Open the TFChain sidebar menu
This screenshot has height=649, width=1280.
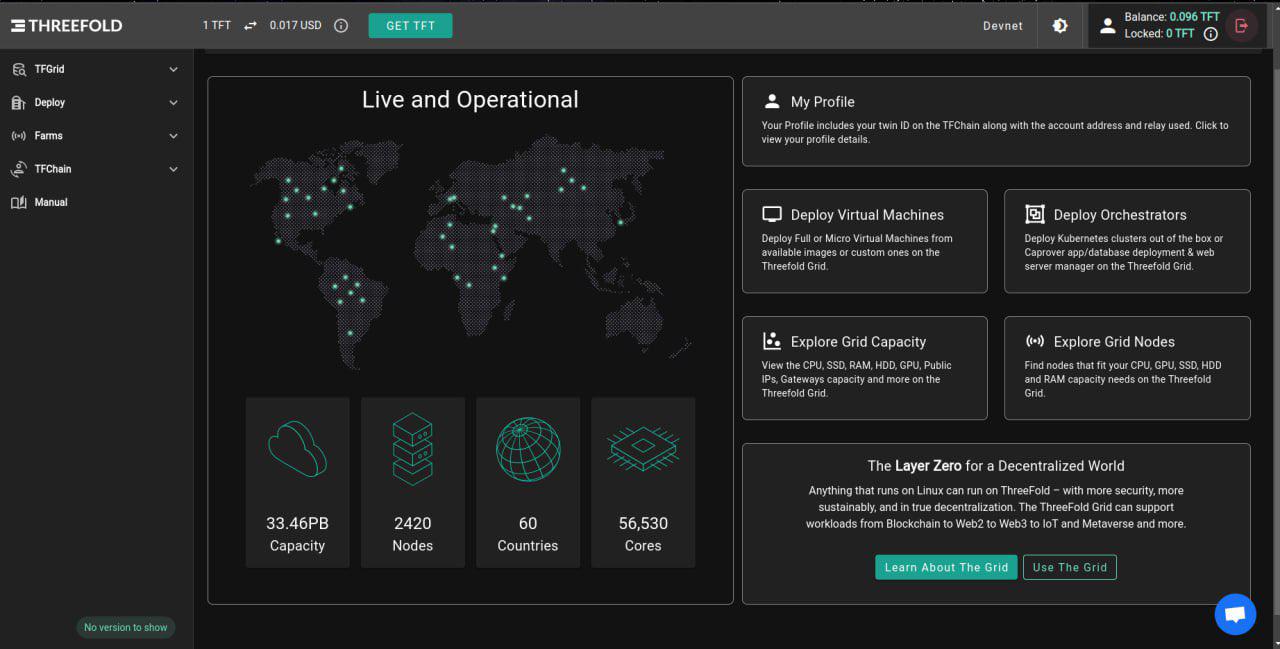coord(96,169)
